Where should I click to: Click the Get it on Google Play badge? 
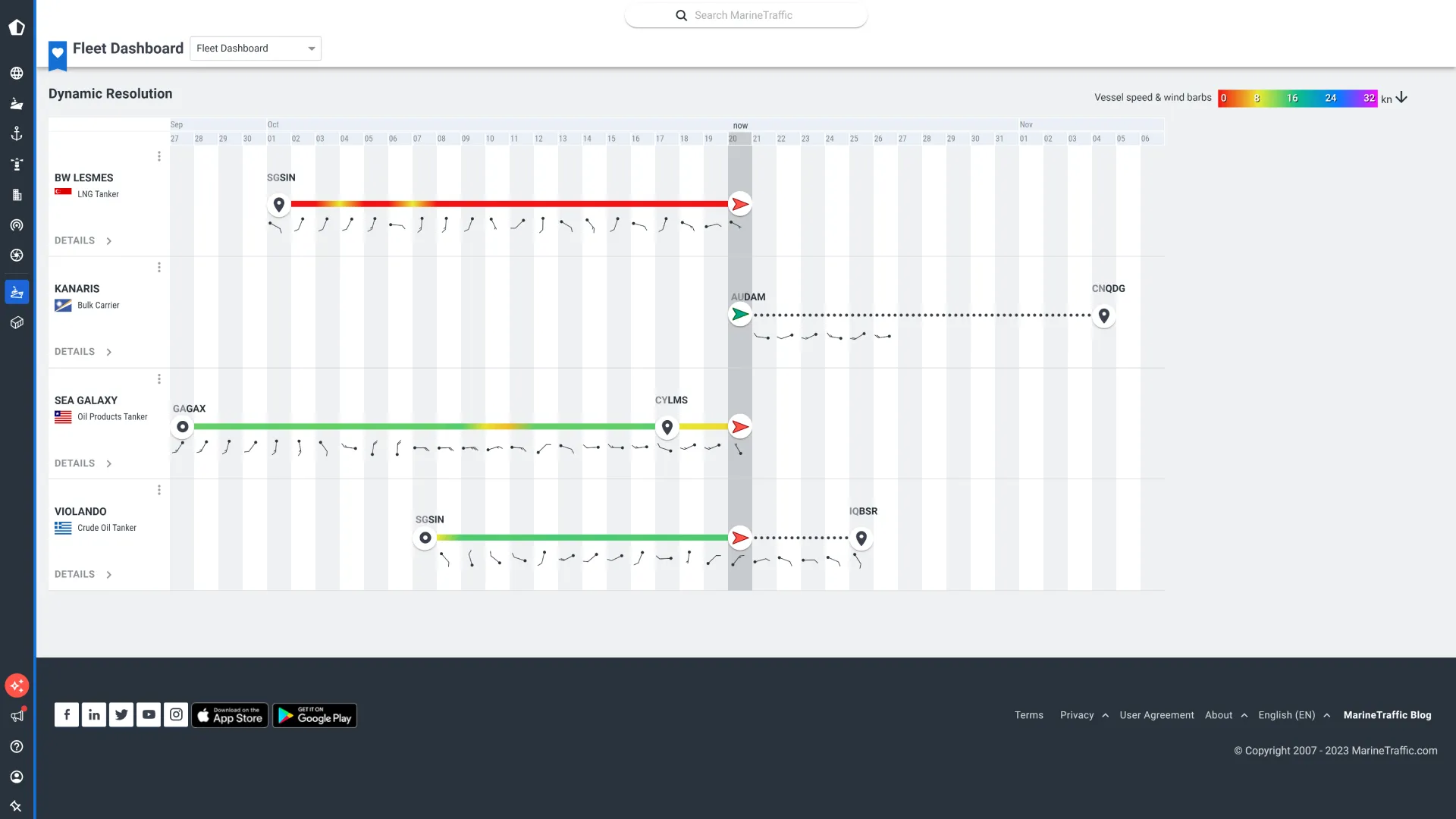pyautogui.click(x=314, y=714)
